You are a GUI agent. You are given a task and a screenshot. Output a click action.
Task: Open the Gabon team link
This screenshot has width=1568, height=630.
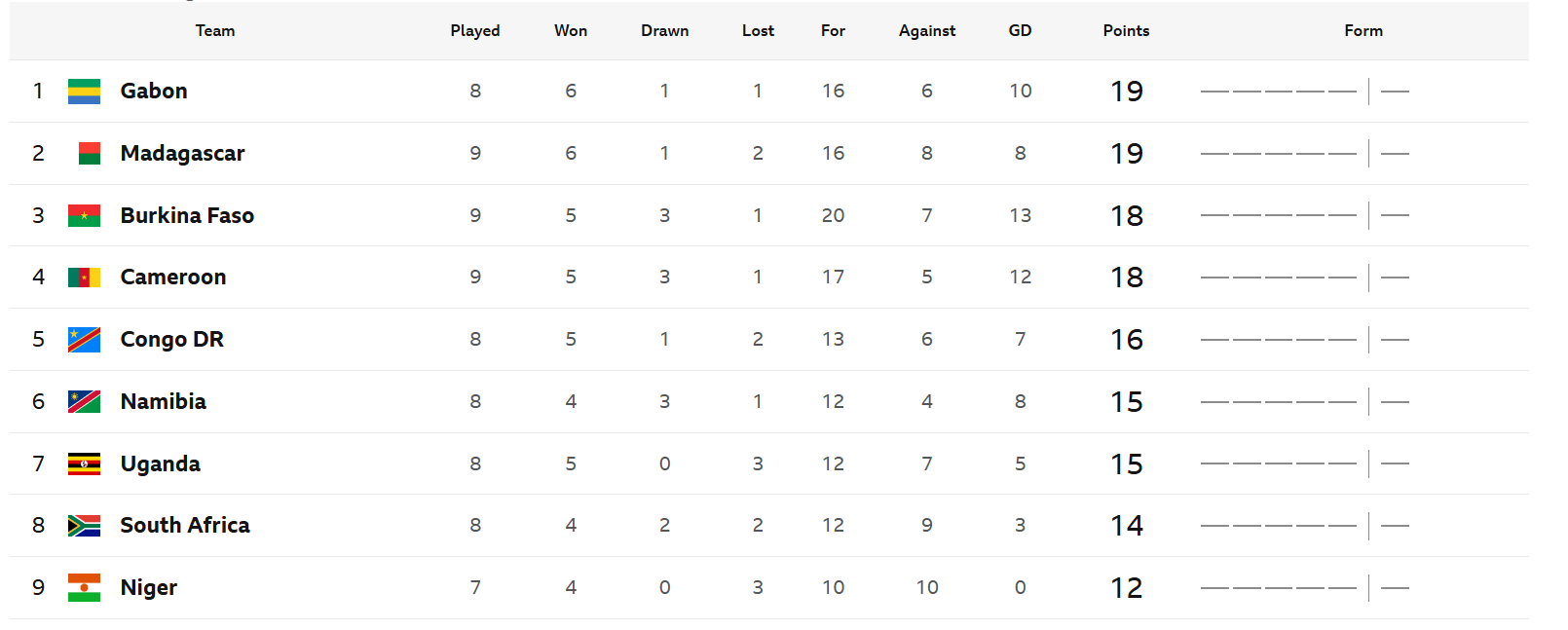click(154, 92)
